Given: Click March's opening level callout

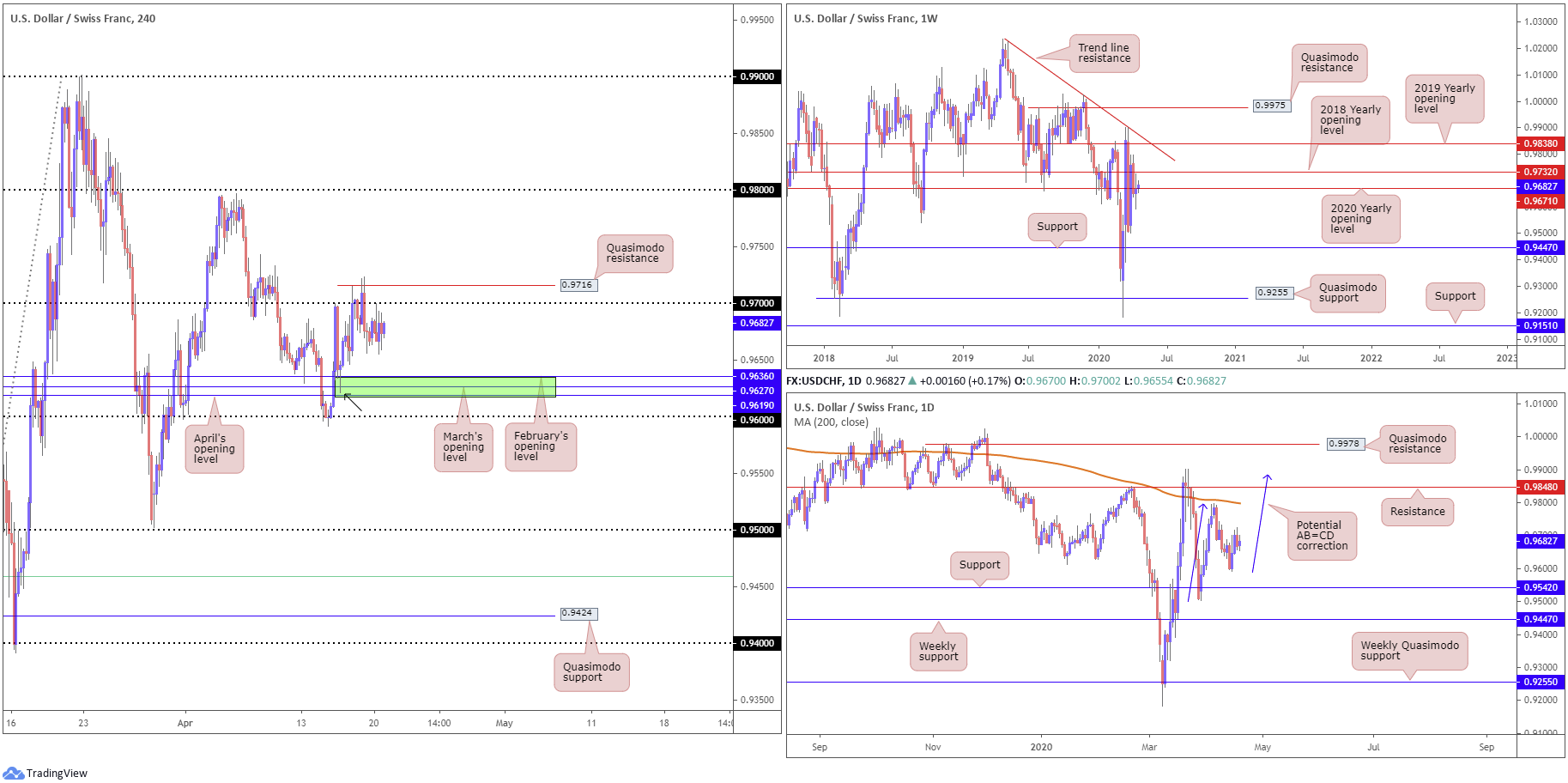Looking at the screenshot, I should [x=463, y=446].
